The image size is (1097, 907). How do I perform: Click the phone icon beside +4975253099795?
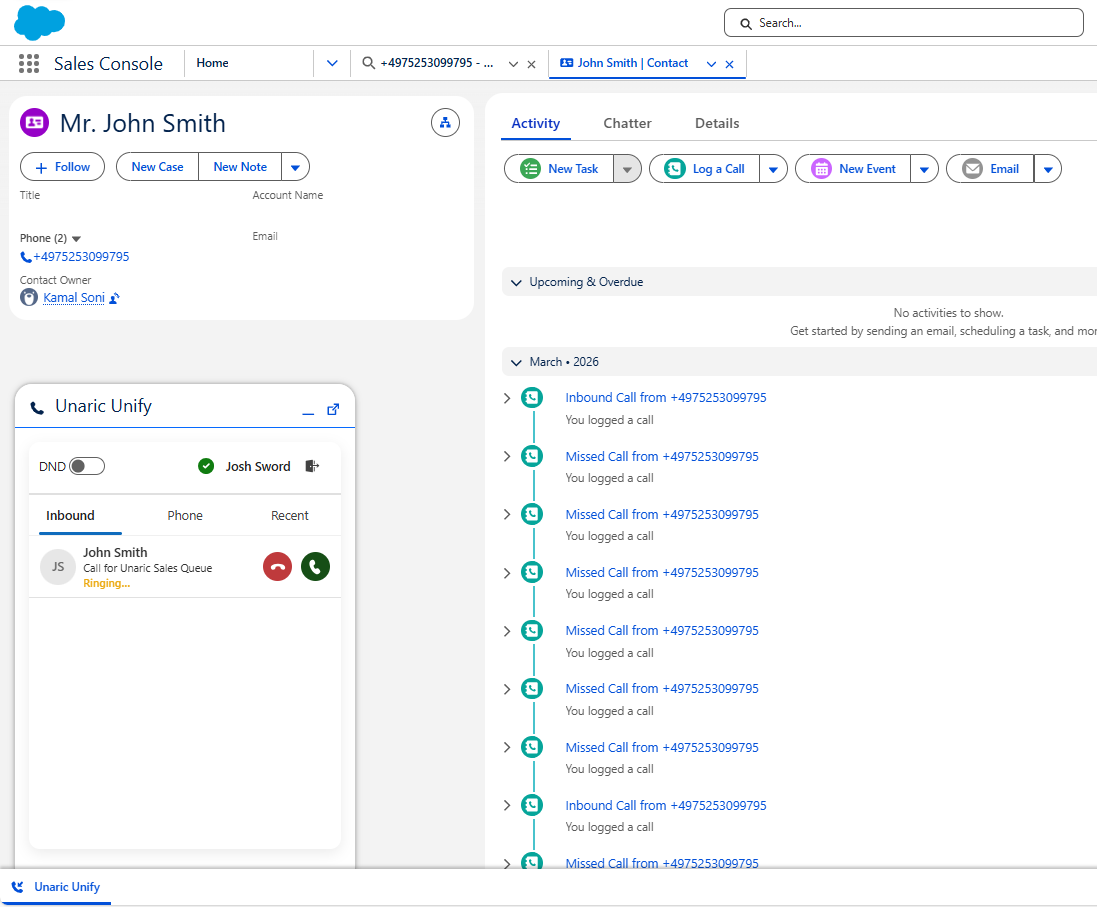tap(26, 258)
